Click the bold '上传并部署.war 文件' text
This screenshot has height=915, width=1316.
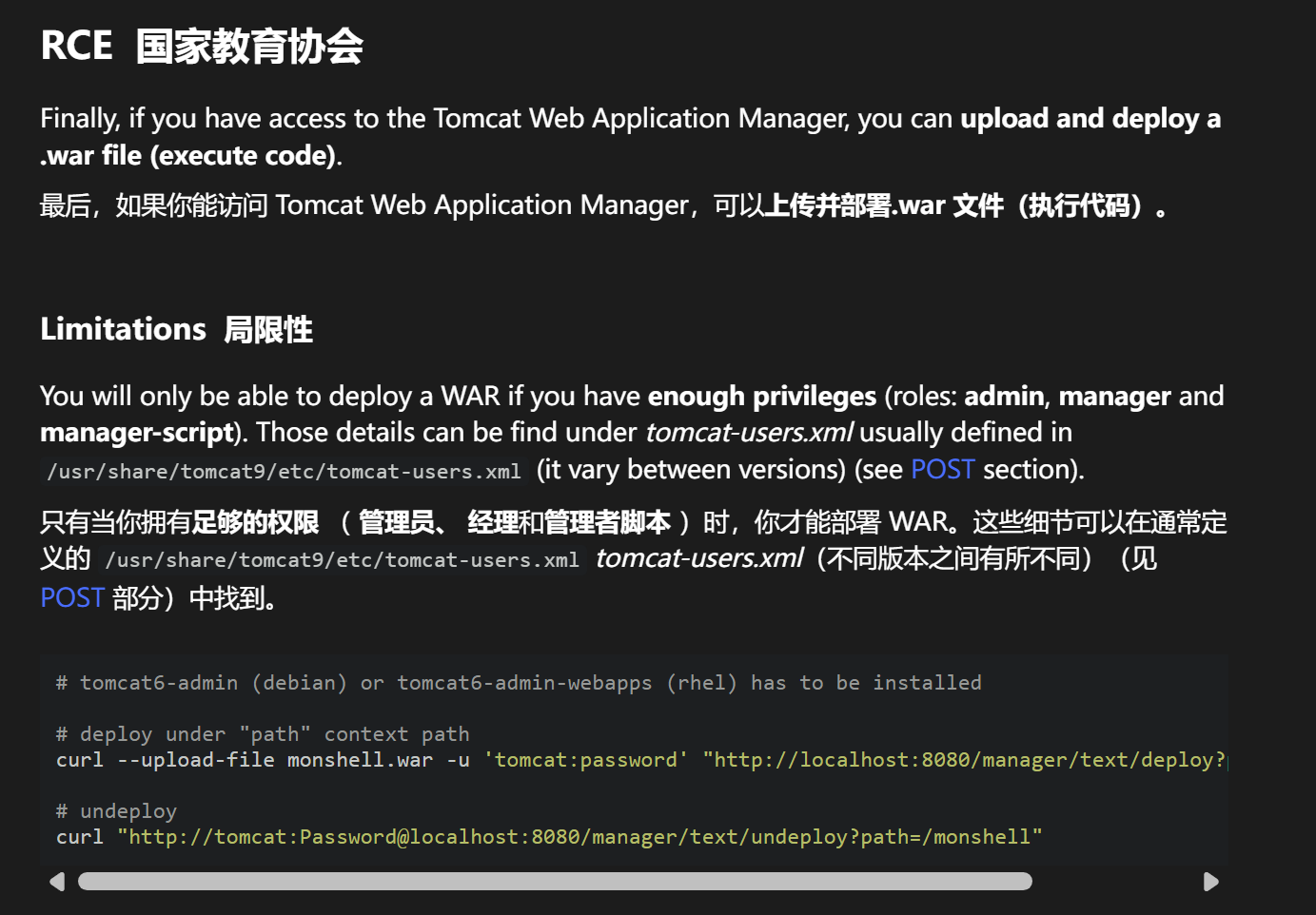(885, 205)
